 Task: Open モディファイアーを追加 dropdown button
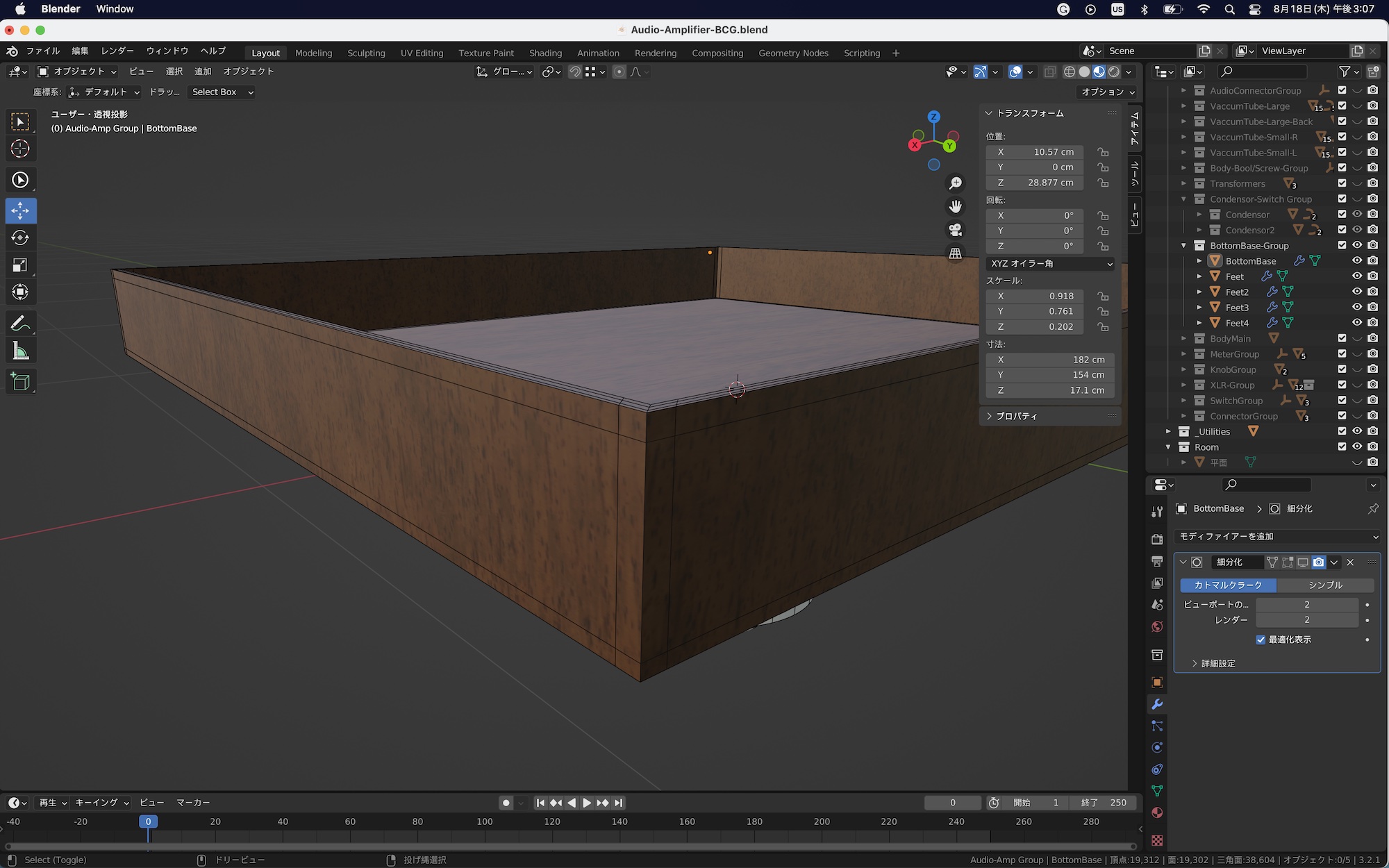[1276, 537]
